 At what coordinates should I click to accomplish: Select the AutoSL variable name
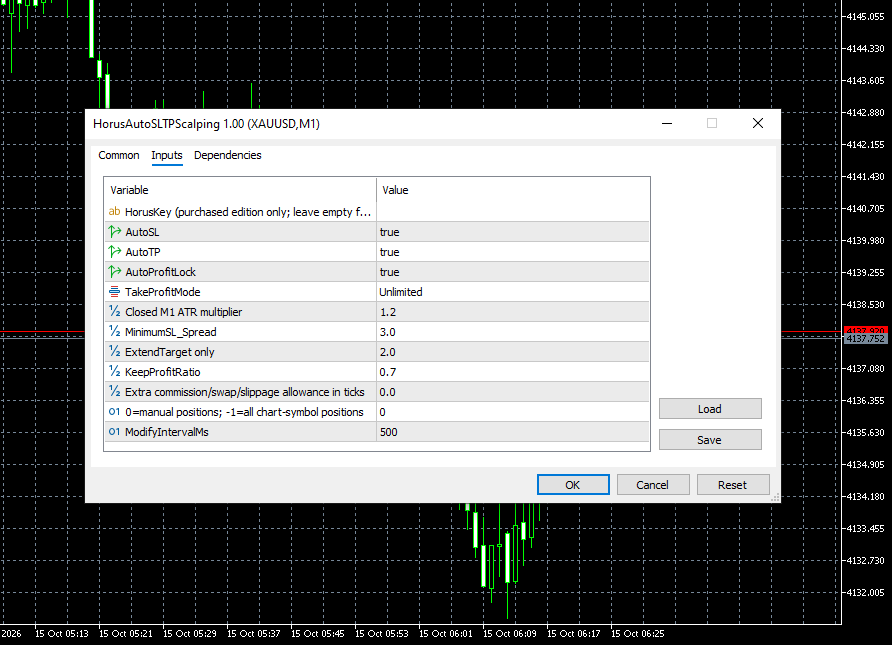click(142, 232)
